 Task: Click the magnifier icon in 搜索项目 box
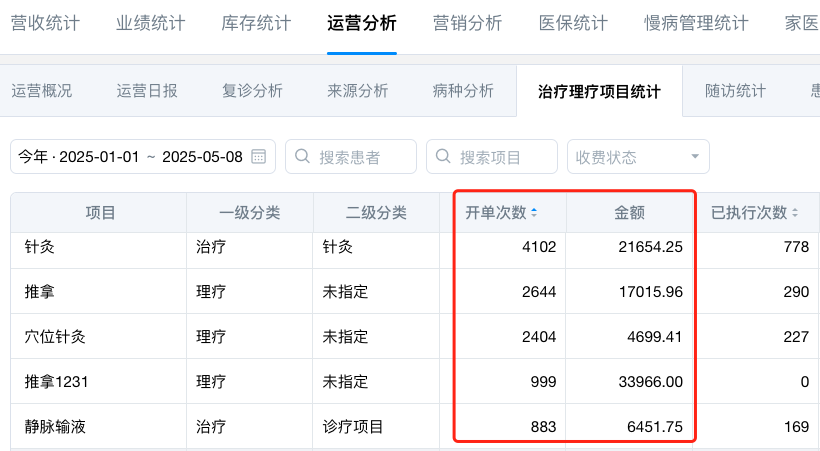[443, 157]
